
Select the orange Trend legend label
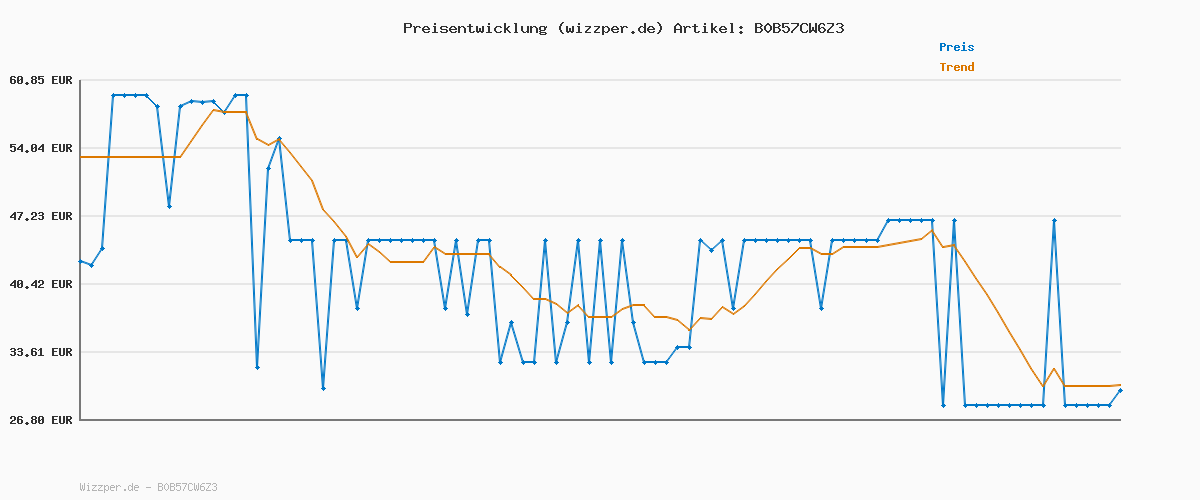click(x=956, y=67)
